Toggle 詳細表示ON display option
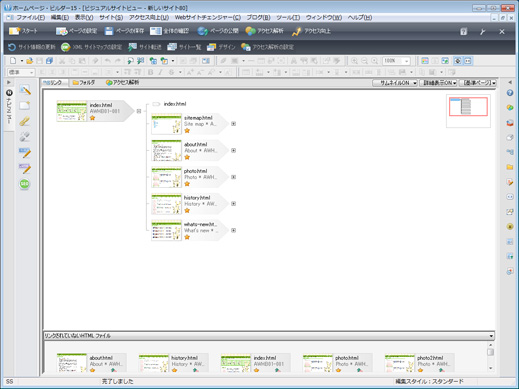The height and width of the screenshot is (389, 519). coord(438,83)
